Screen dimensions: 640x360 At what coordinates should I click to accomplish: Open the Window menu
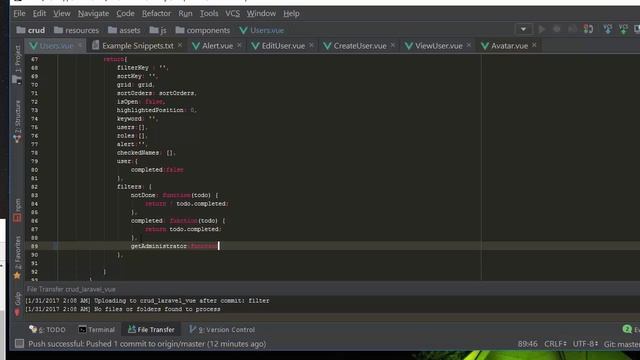pos(261,13)
